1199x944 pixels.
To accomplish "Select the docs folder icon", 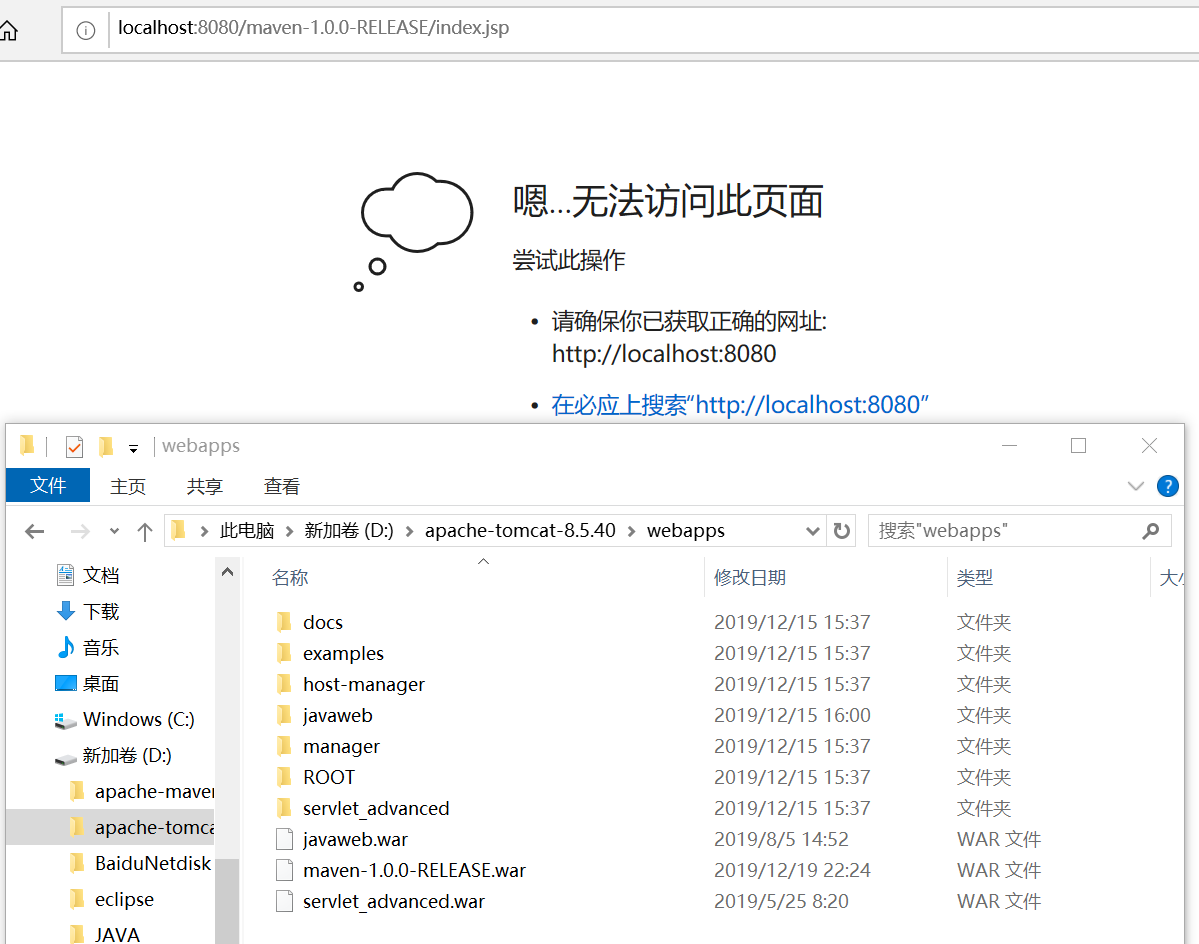I will tap(284, 622).
